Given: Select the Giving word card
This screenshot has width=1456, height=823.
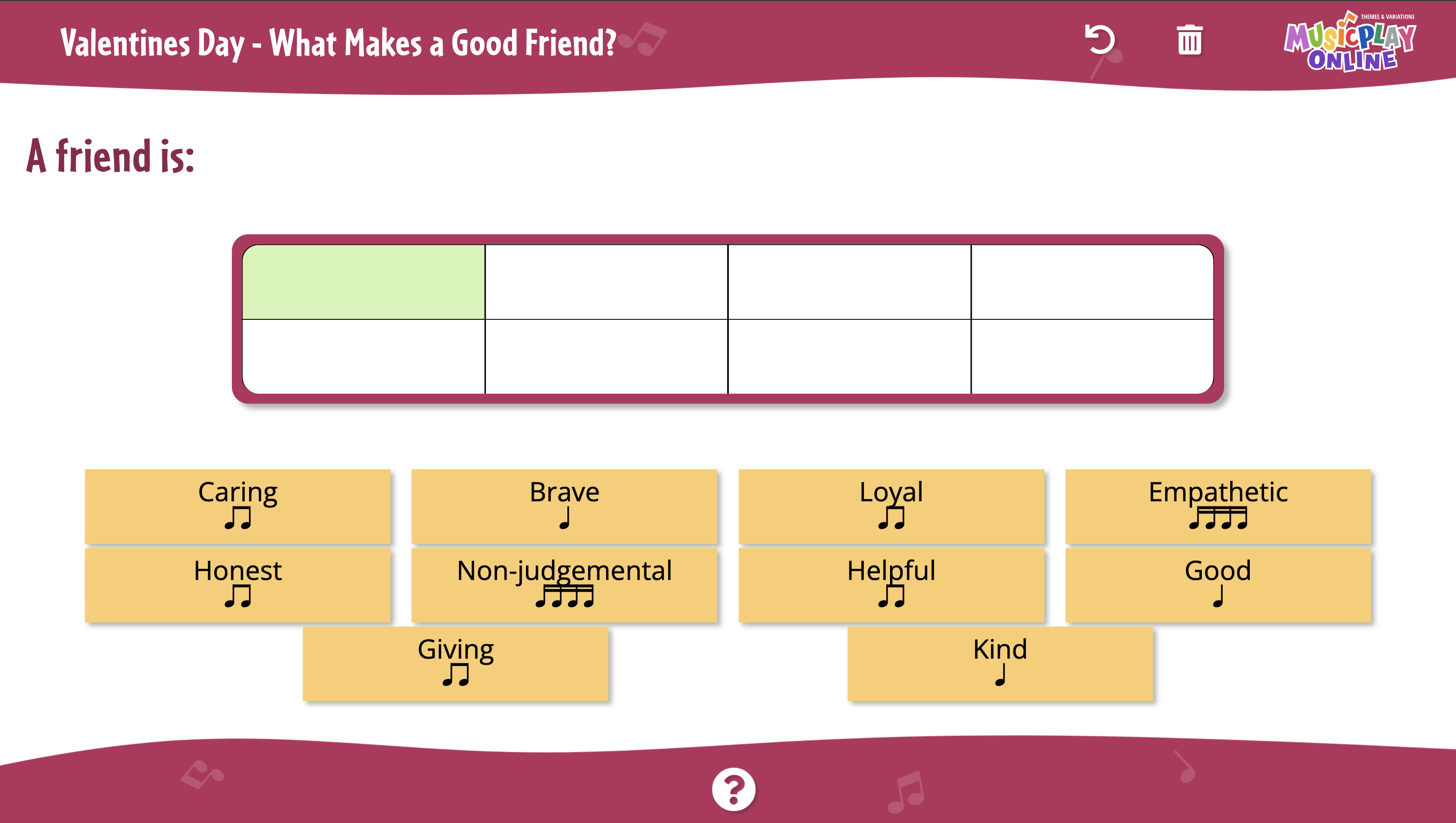Looking at the screenshot, I should [x=456, y=663].
